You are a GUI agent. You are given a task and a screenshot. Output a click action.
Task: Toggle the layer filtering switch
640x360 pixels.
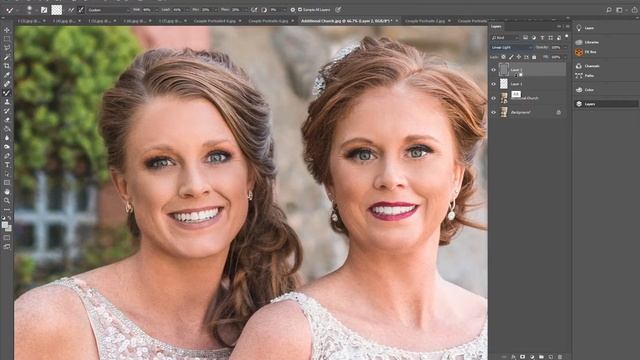click(567, 36)
